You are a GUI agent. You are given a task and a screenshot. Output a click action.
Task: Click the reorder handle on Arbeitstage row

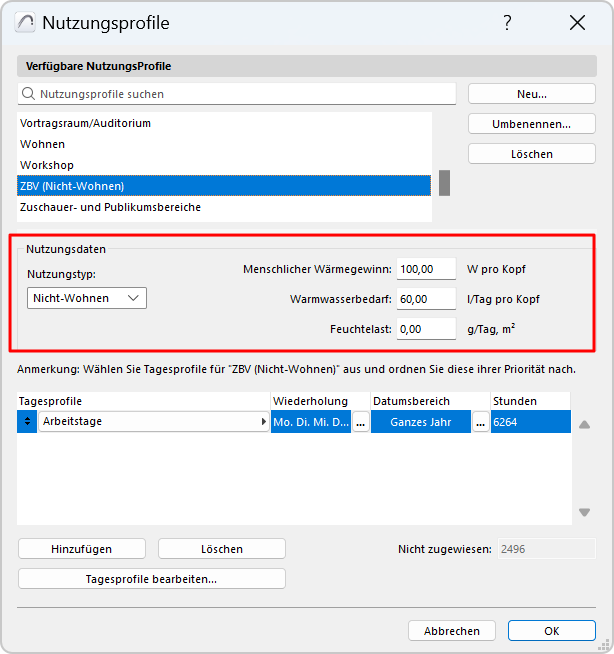coord(27,422)
